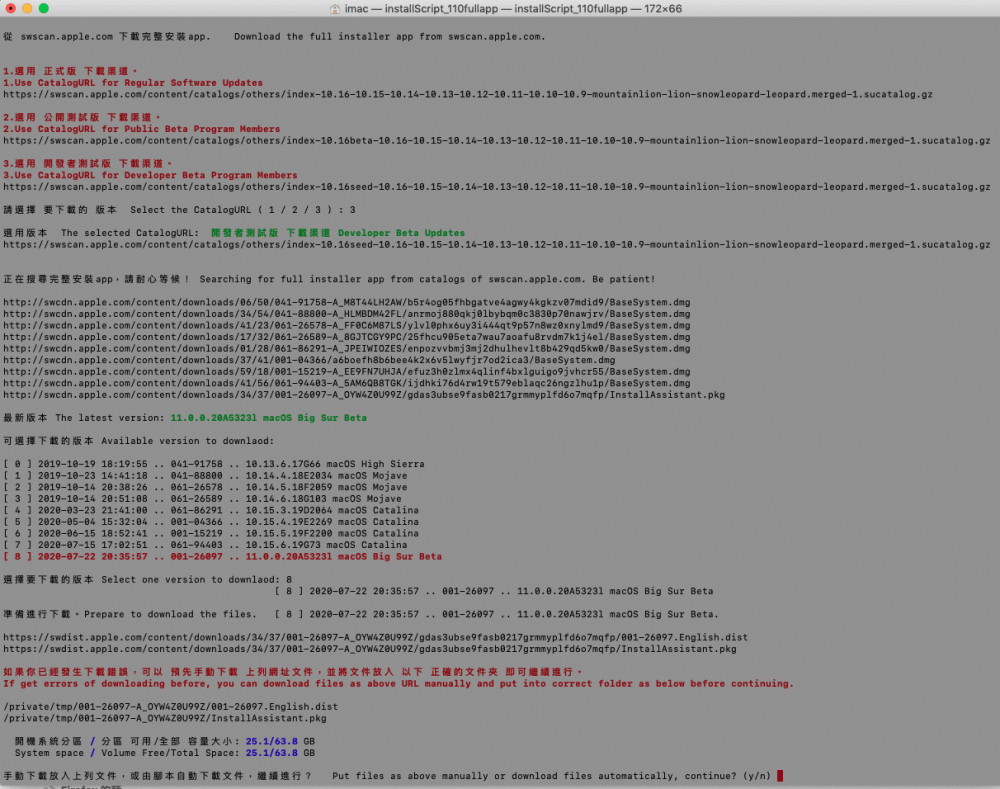Click the red row [ 8 ] macOS Big Sur Beta
The width and height of the screenshot is (1000, 789).
pyautogui.click(x=223, y=556)
